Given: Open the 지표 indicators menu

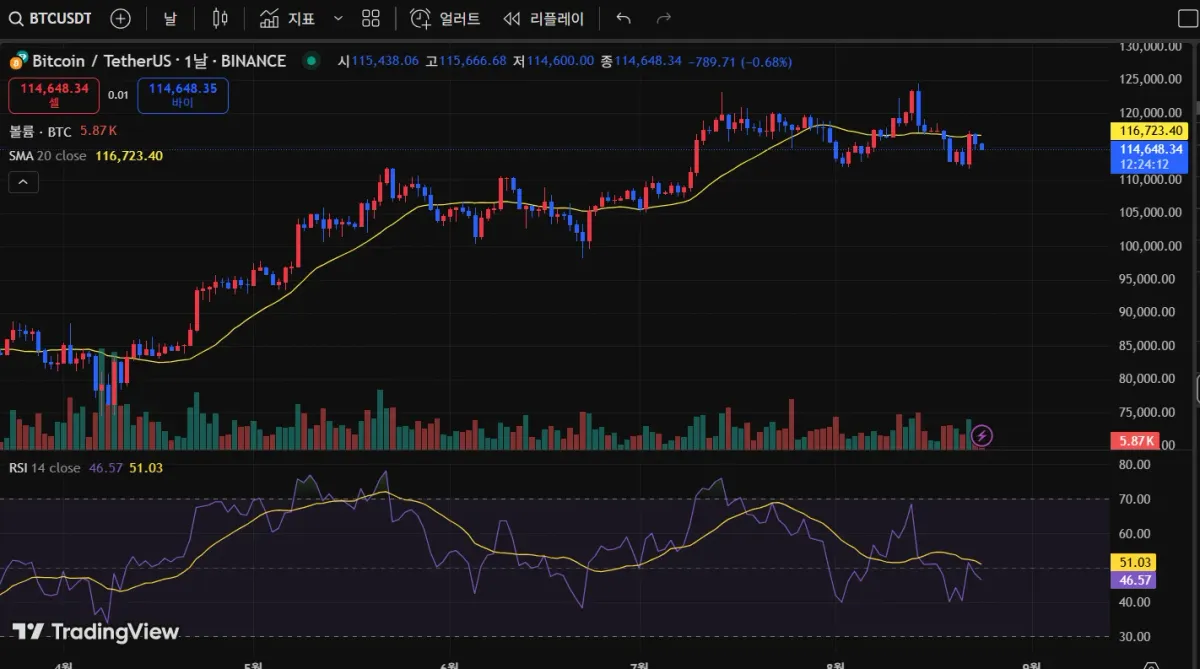Looking at the screenshot, I should pos(287,18).
